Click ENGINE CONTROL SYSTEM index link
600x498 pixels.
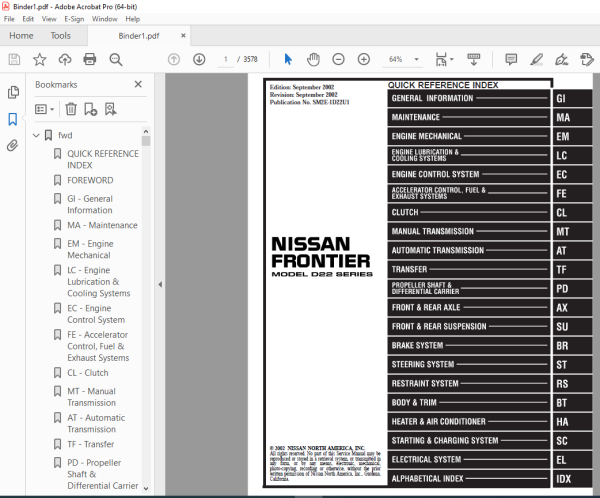click(x=469, y=175)
